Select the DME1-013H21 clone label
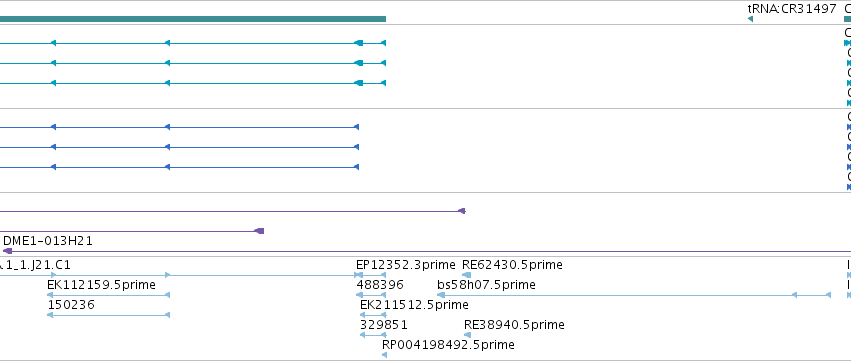 pyautogui.click(x=48, y=240)
